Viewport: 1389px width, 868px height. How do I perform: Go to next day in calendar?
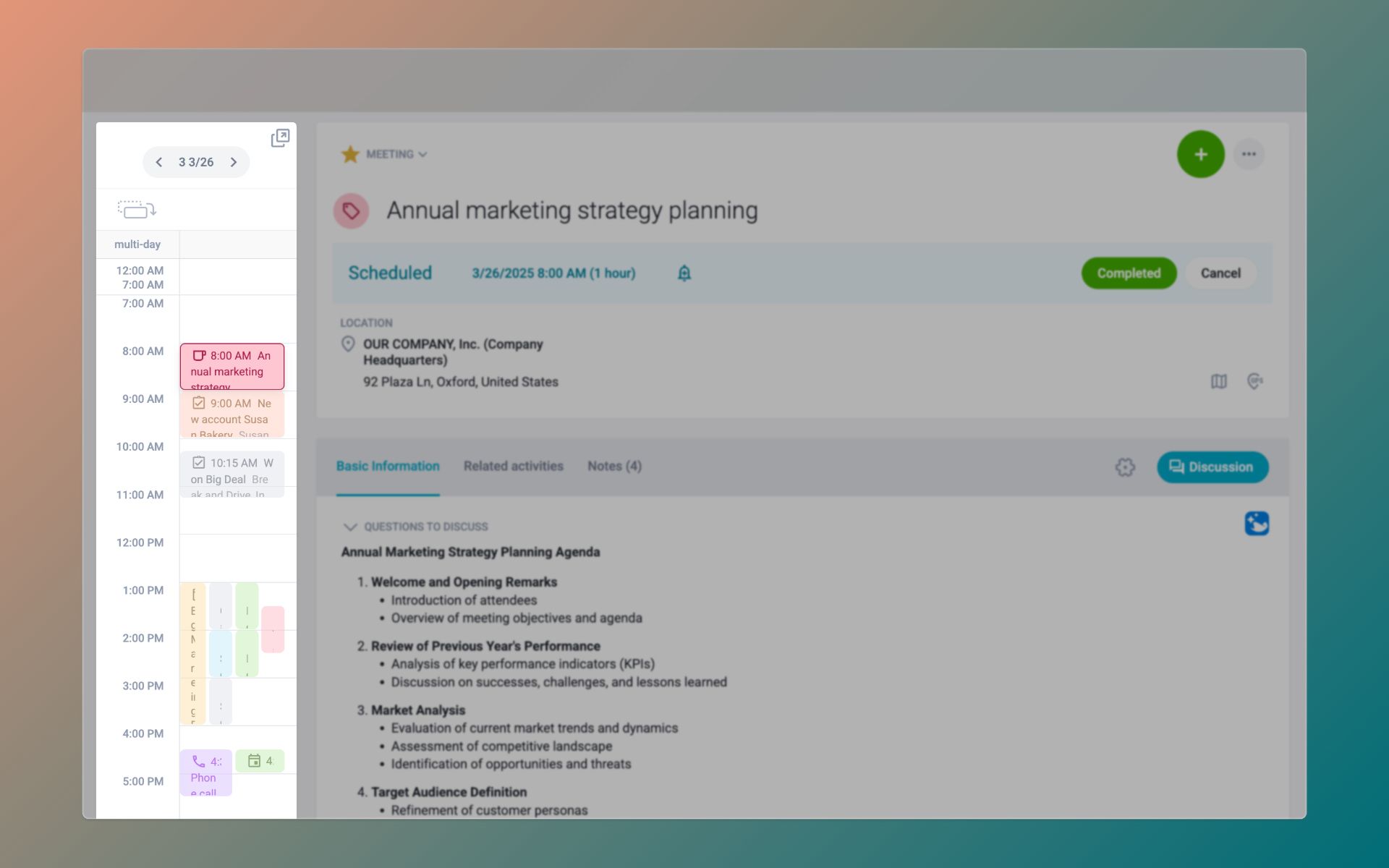pos(234,162)
